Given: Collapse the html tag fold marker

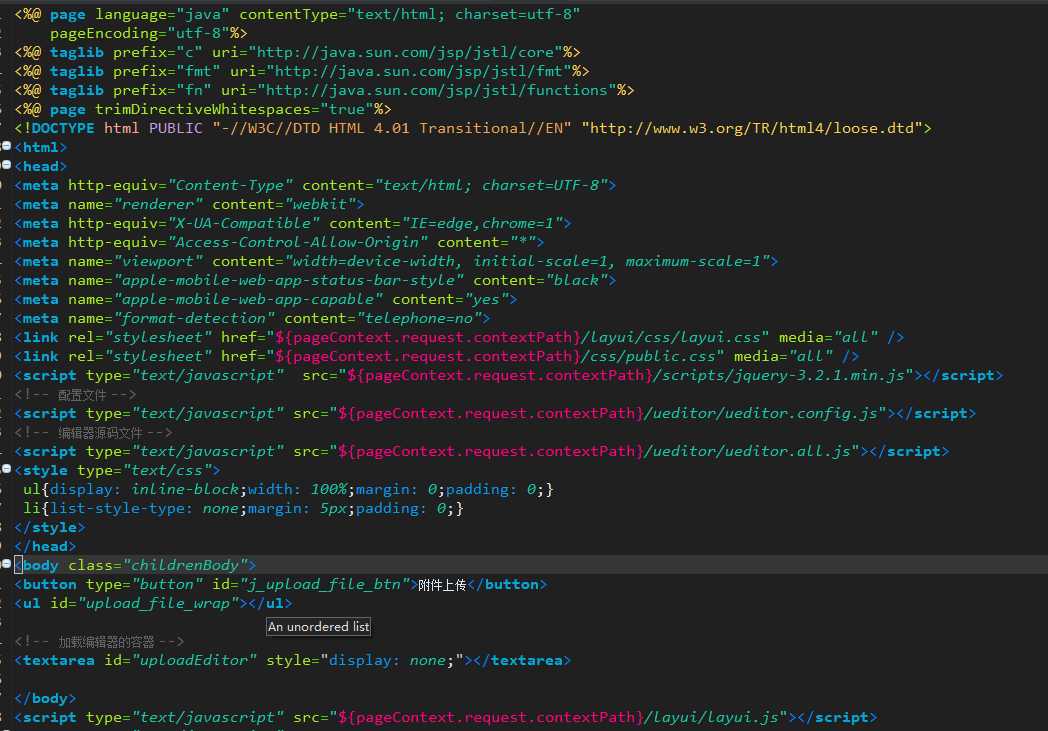Looking at the screenshot, I should [x=6, y=146].
